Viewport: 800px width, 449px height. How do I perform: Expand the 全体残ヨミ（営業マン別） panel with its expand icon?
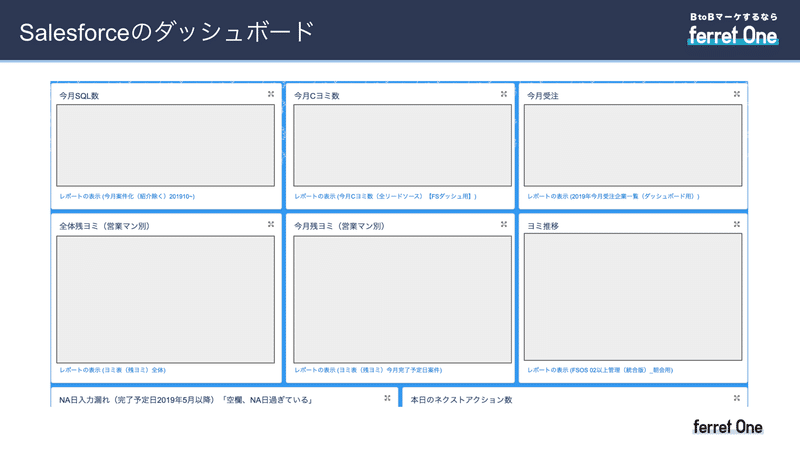[x=271, y=224]
